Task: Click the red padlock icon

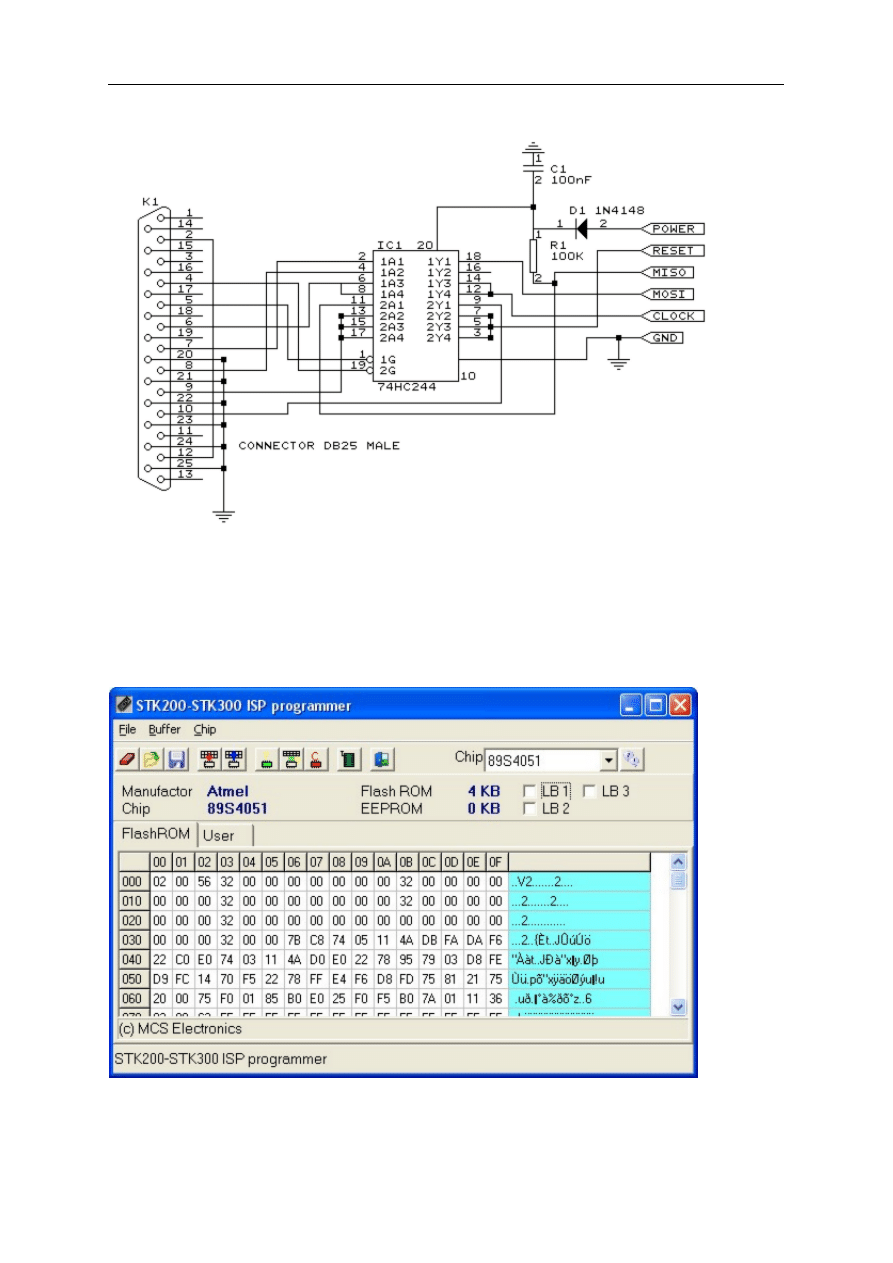Action: pos(312,760)
